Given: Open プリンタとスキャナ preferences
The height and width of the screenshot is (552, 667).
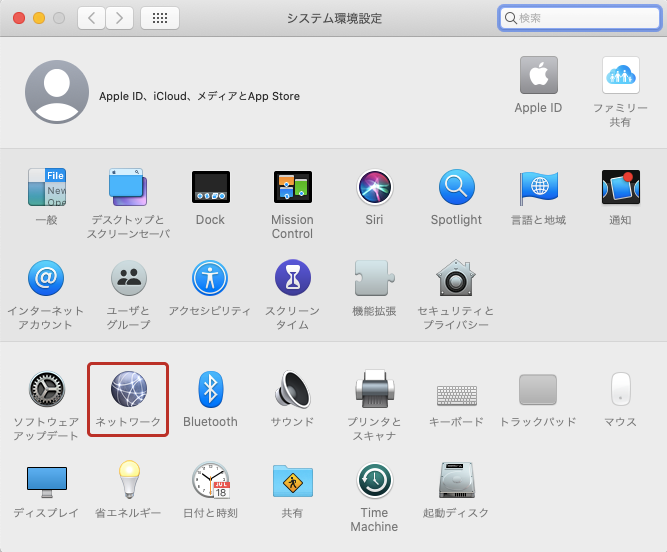Looking at the screenshot, I should click(x=375, y=389).
